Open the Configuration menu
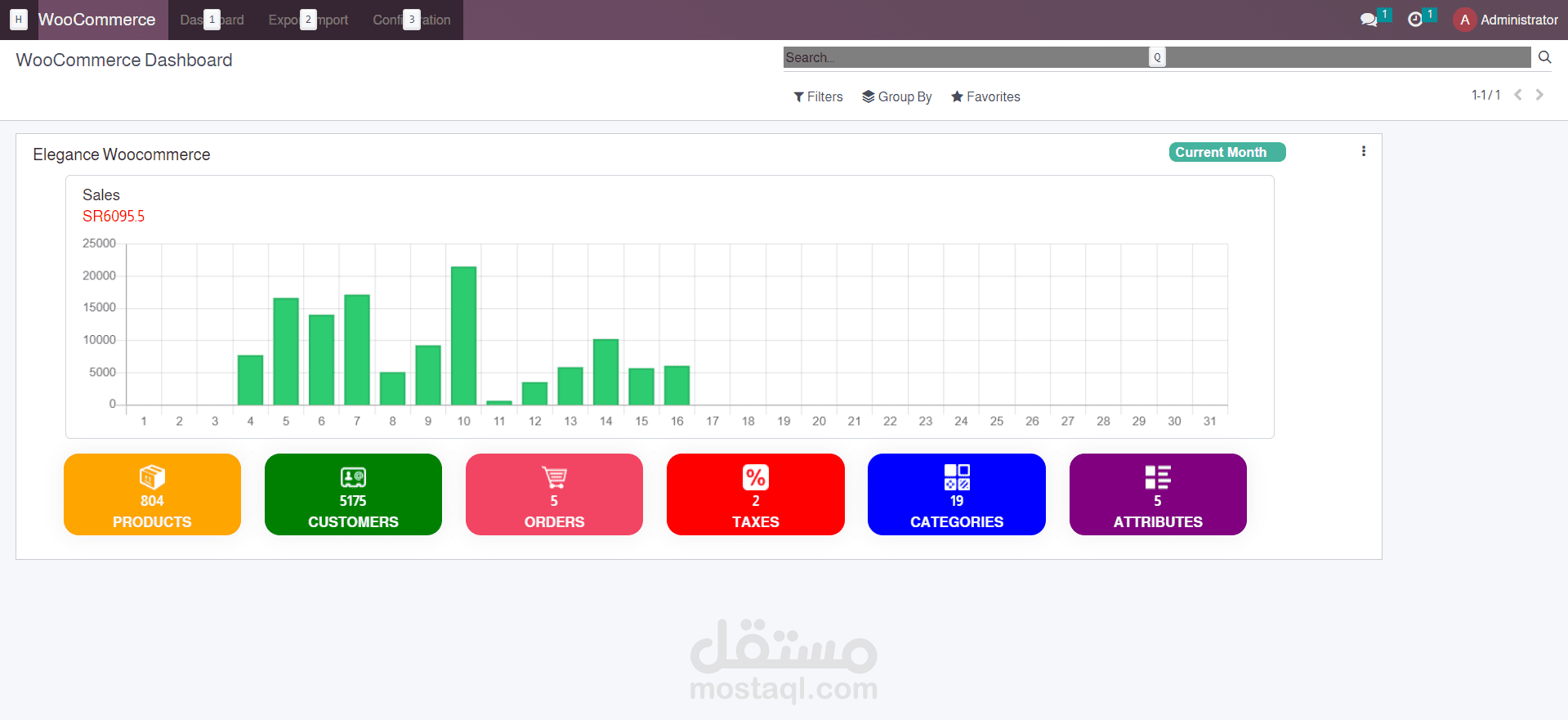 click(412, 20)
